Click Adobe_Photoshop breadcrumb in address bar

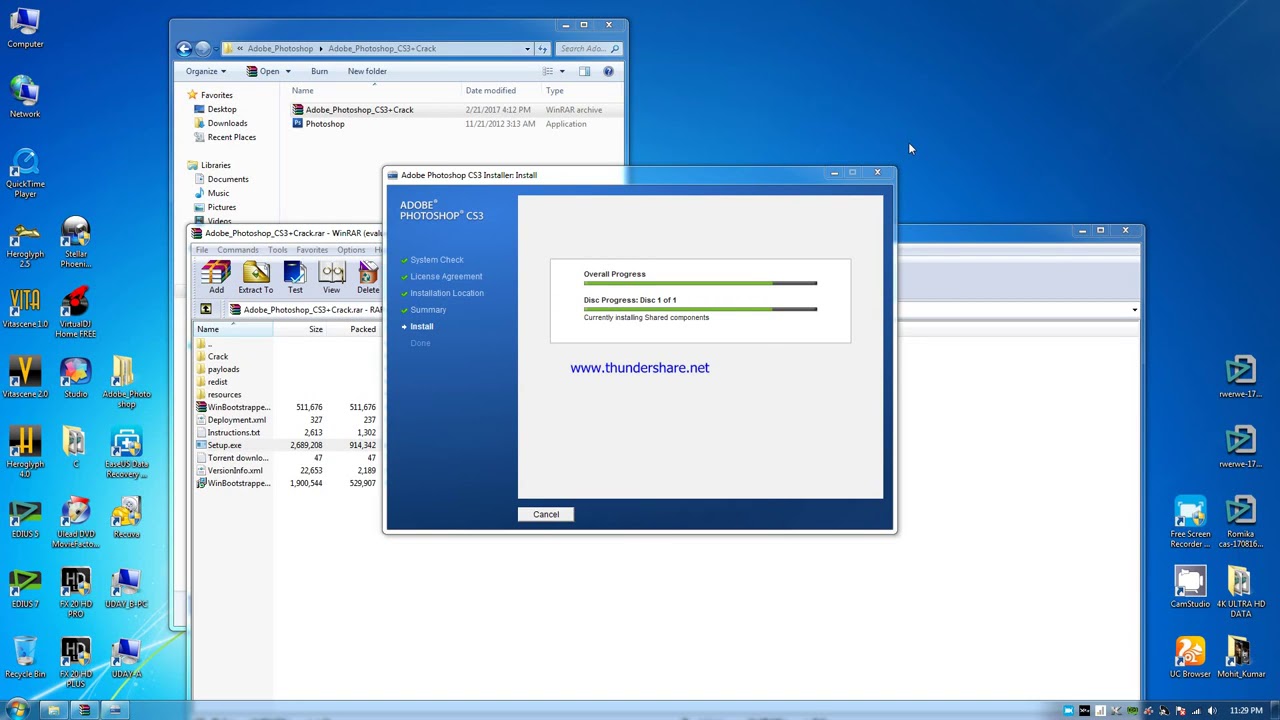[280, 48]
